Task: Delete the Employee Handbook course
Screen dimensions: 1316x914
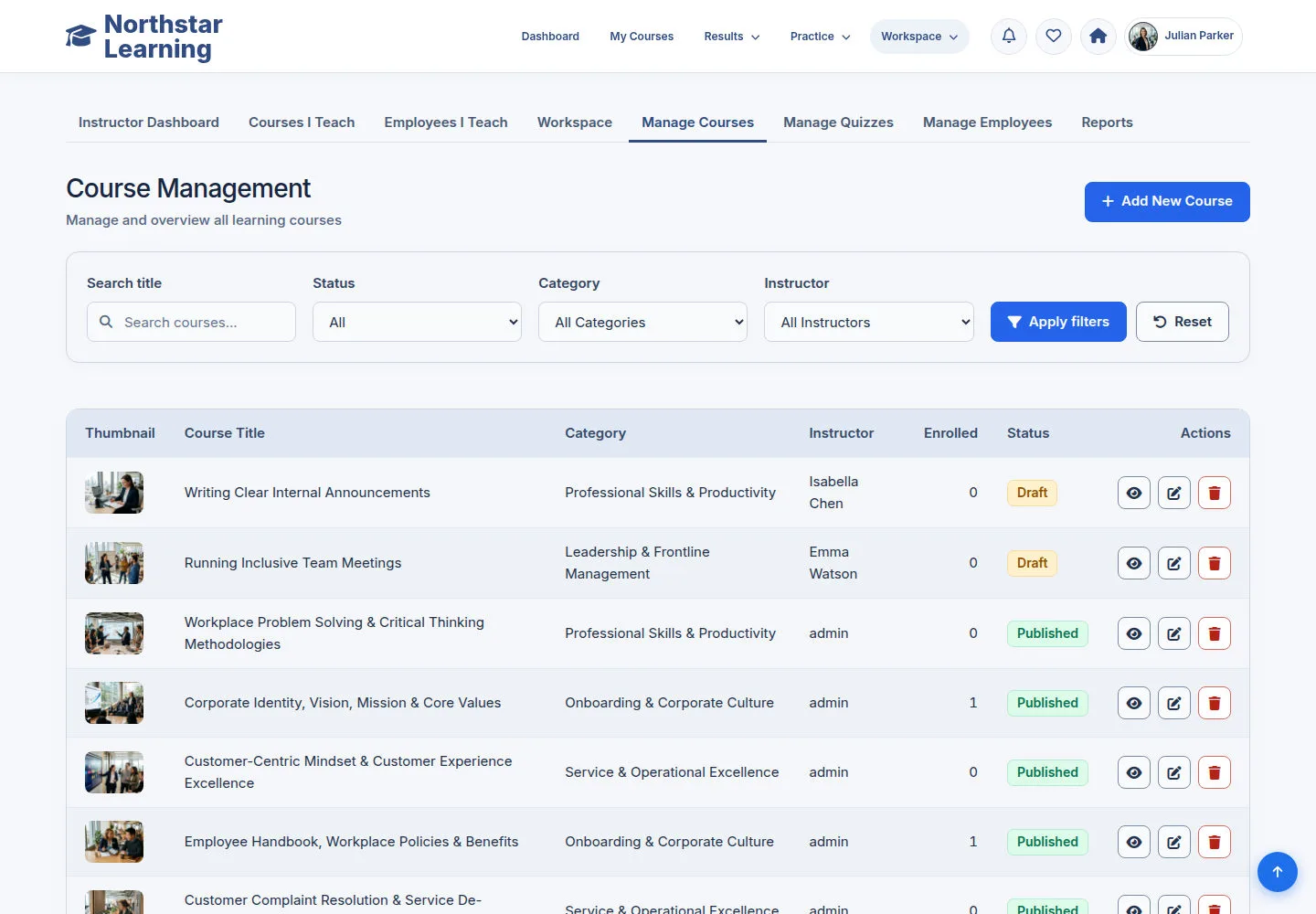Action: [x=1215, y=842]
